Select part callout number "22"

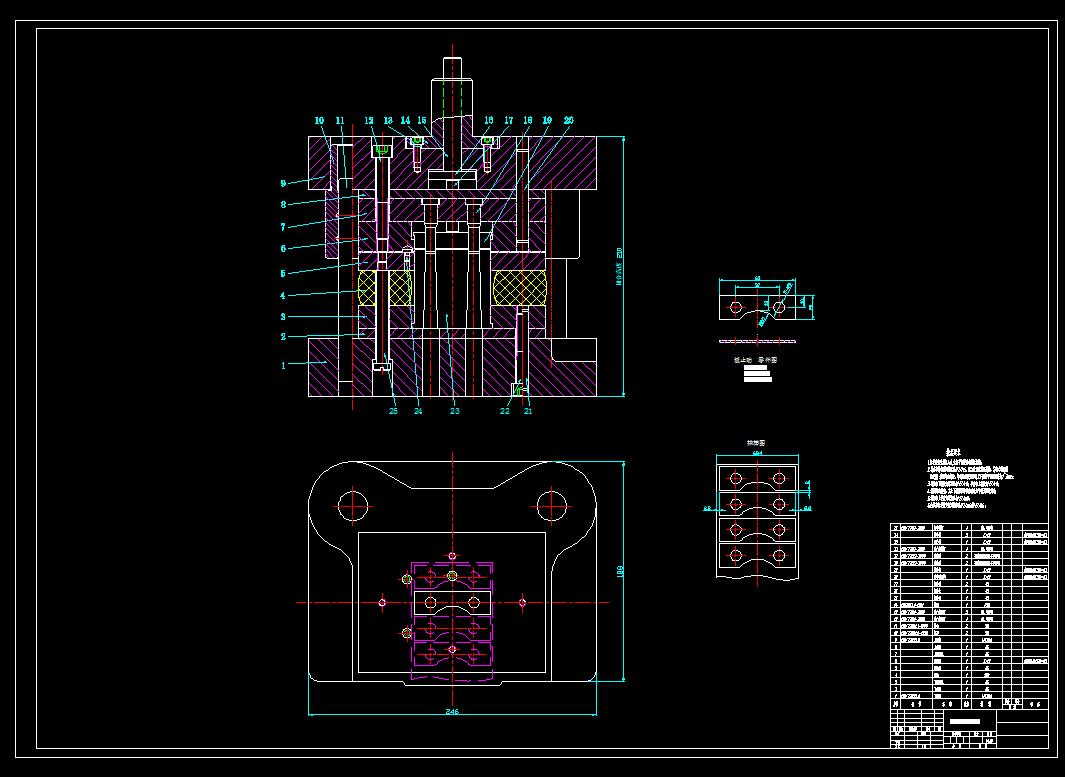(505, 411)
